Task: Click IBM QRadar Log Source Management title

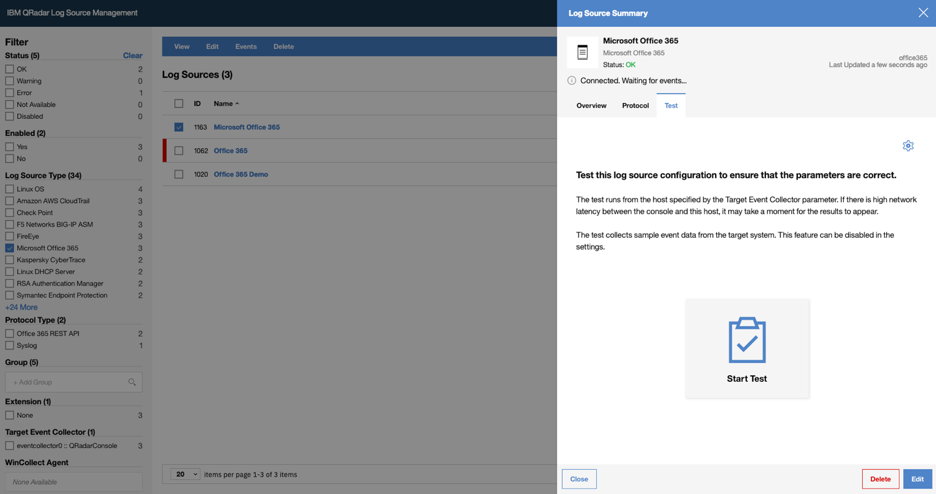Action: 72,13
